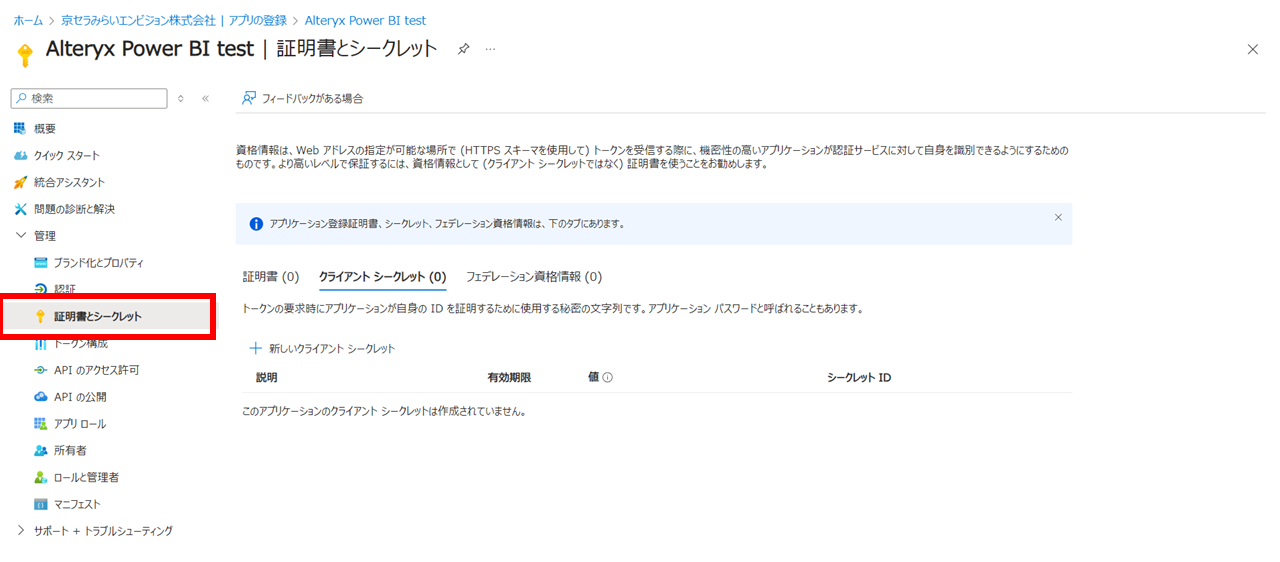Open the フェデレーション資格情報 (0) tab

[x=534, y=277]
